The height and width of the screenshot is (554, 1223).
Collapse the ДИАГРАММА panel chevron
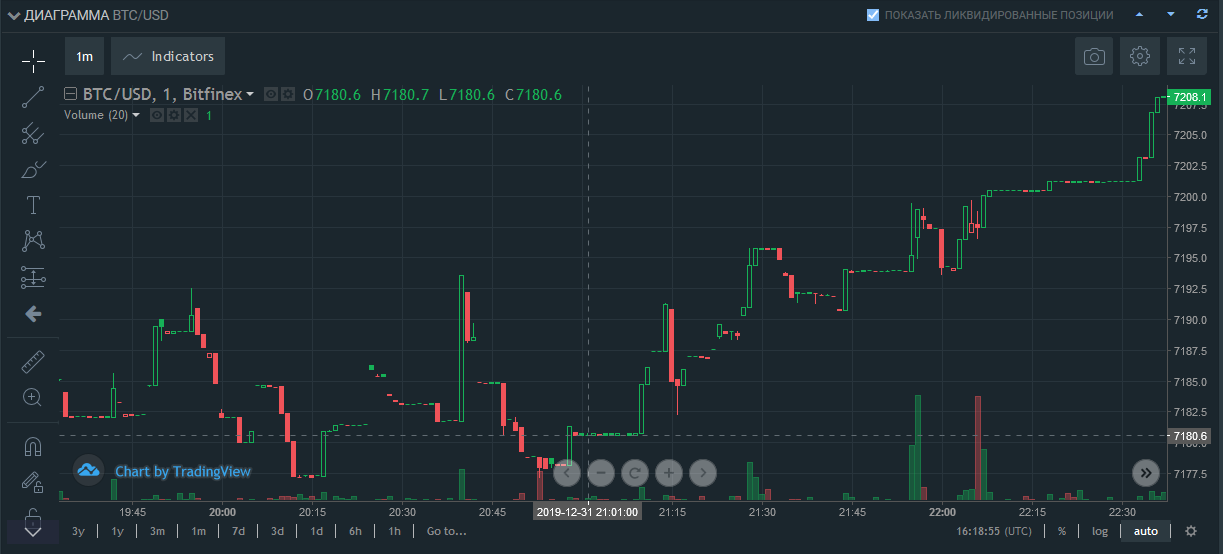click(13, 15)
